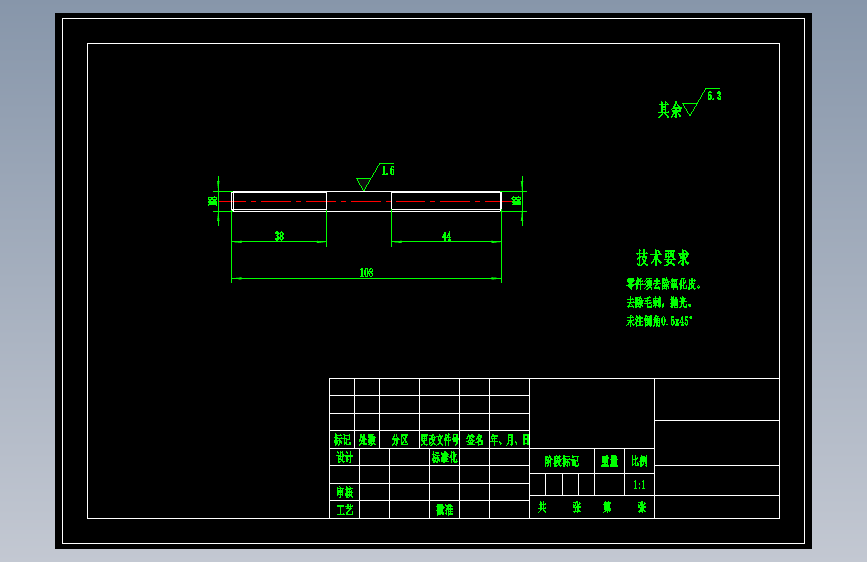Click the '38' length dimension
The height and width of the screenshot is (562, 867).
(279, 236)
